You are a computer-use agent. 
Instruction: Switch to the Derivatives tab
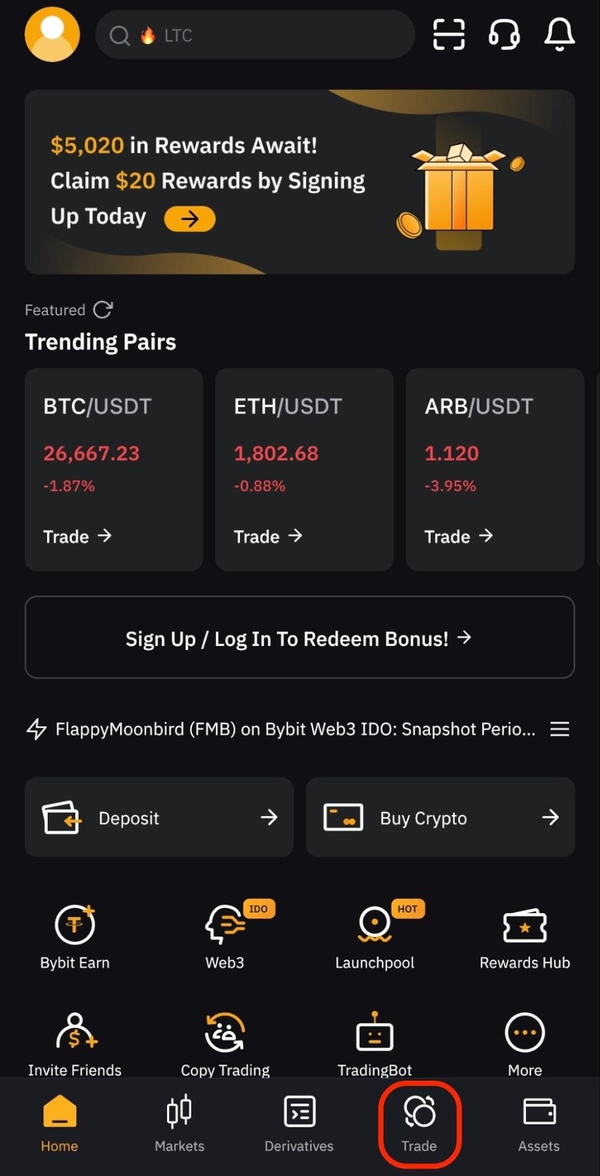299,1123
